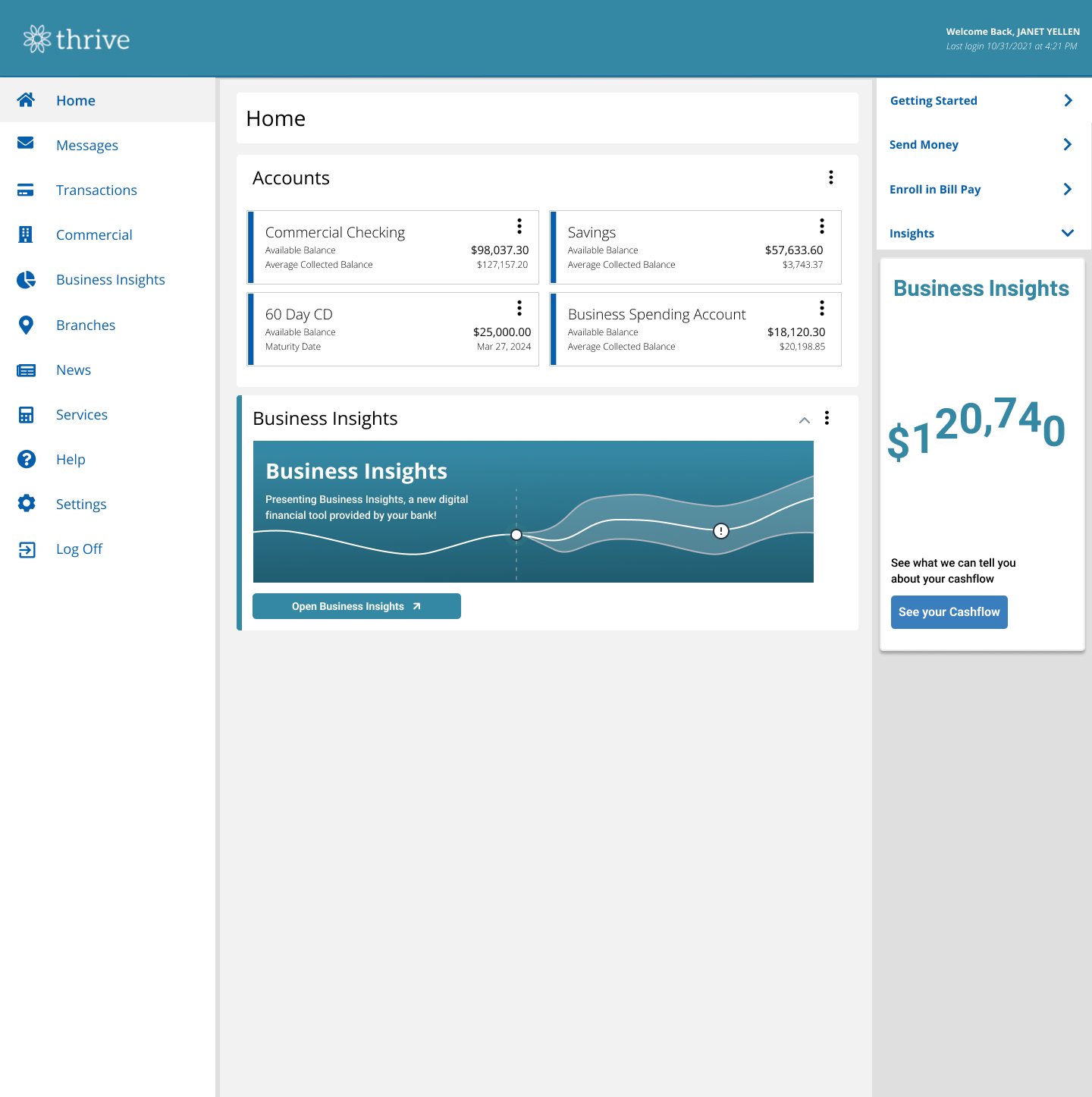The width and height of the screenshot is (1092, 1097).
Task: Open 60 Day CD options menu
Action: (519, 308)
